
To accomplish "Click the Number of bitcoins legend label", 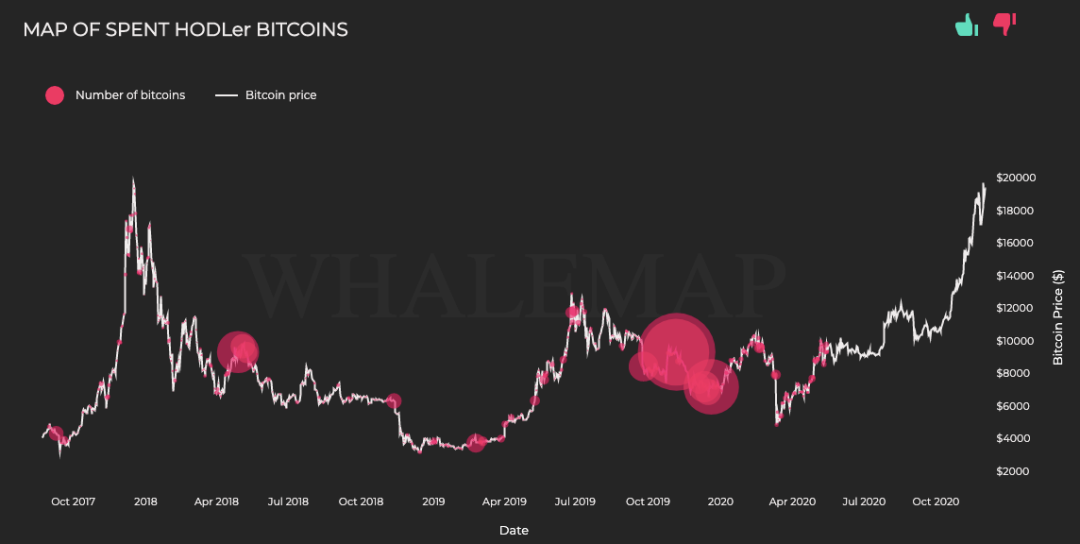I will [x=130, y=95].
